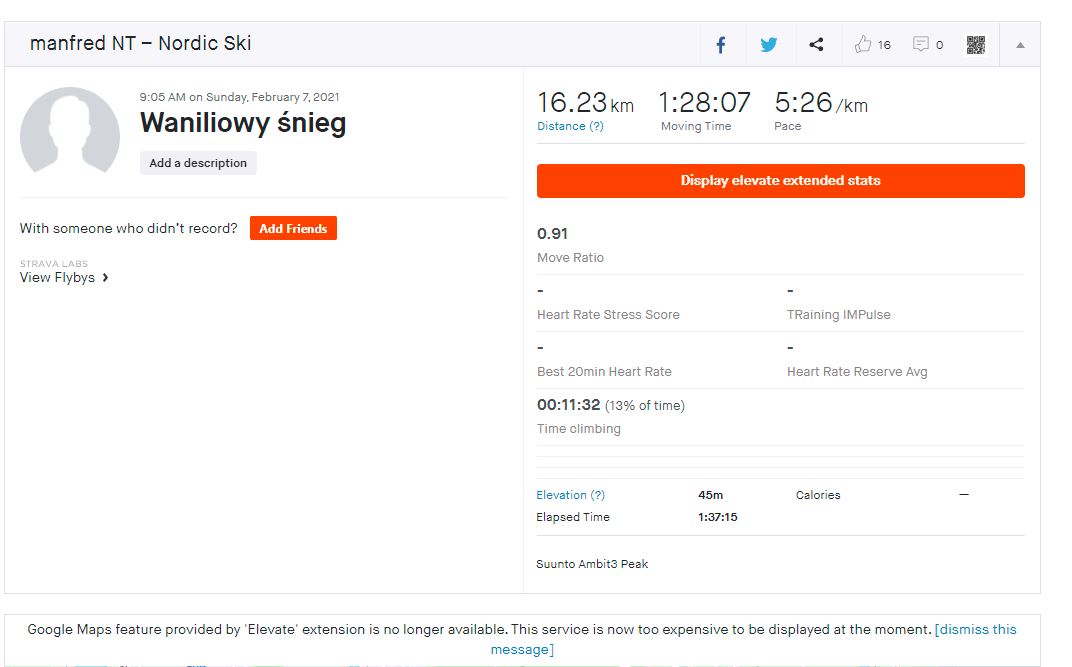
Task: Show the QR code for activity
Action: click(x=976, y=45)
